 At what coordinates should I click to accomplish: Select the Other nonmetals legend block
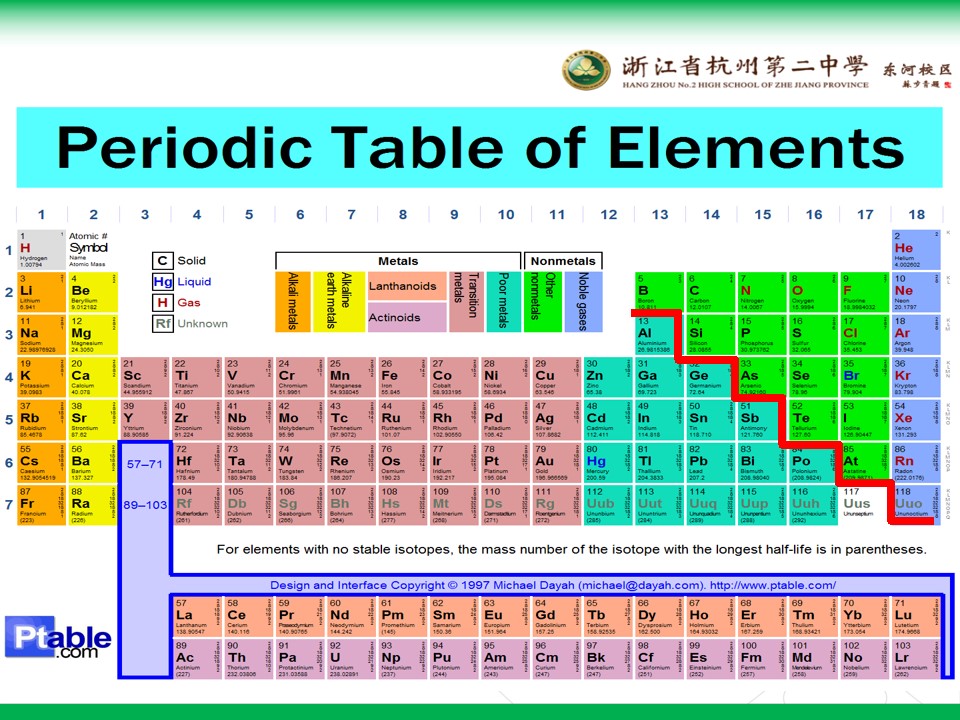coord(542,302)
